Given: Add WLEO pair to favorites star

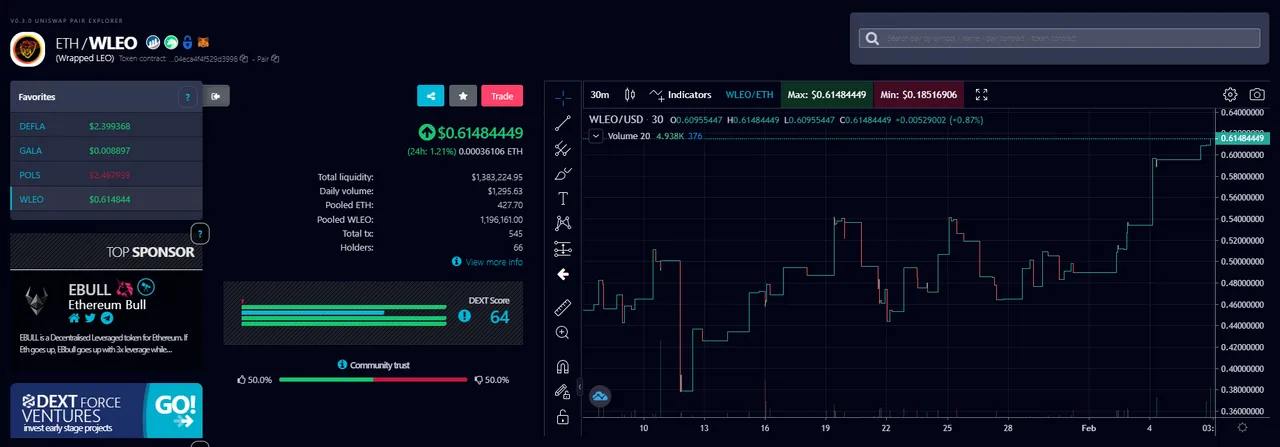Looking at the screenshot, I should coord(462,96).
